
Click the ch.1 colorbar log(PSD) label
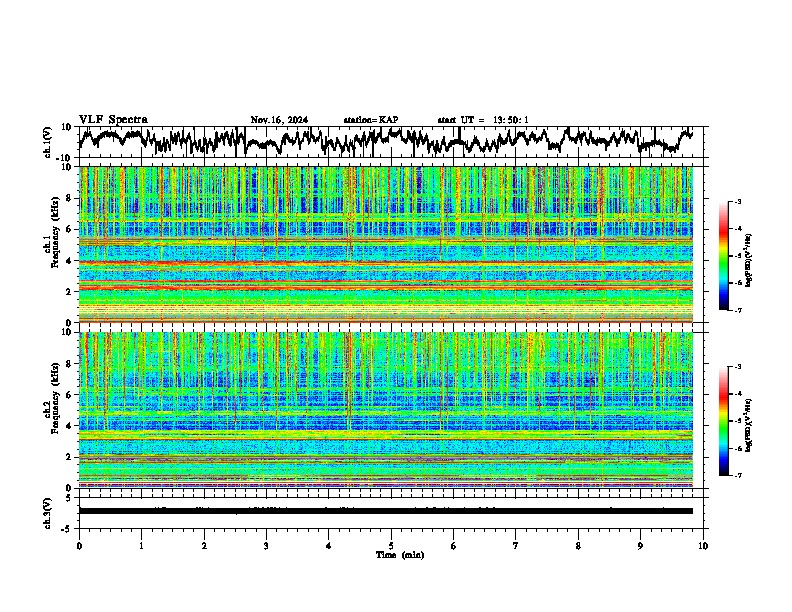(749, 261)
